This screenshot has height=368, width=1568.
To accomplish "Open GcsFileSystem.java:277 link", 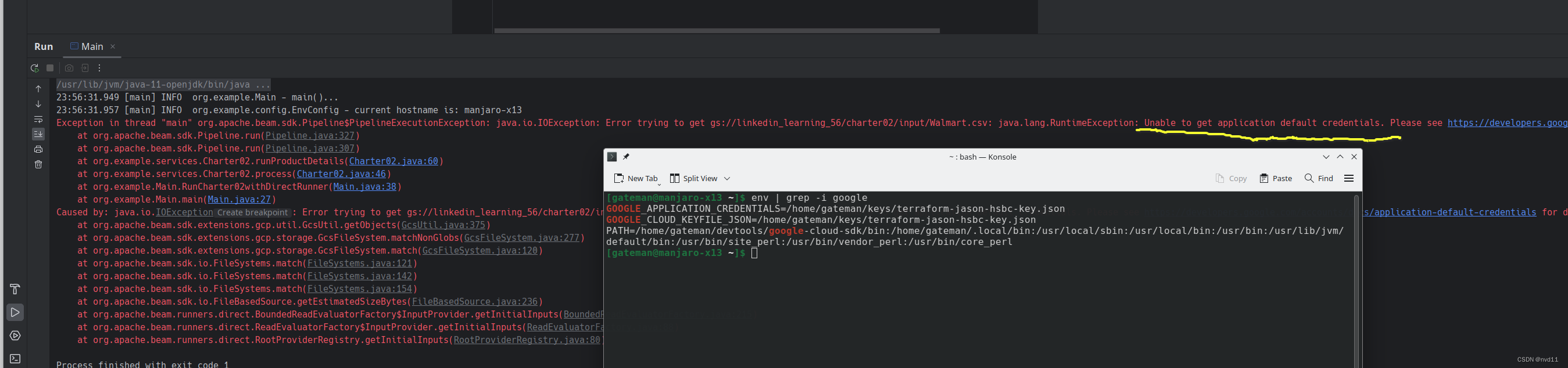I will coord(522,238).
